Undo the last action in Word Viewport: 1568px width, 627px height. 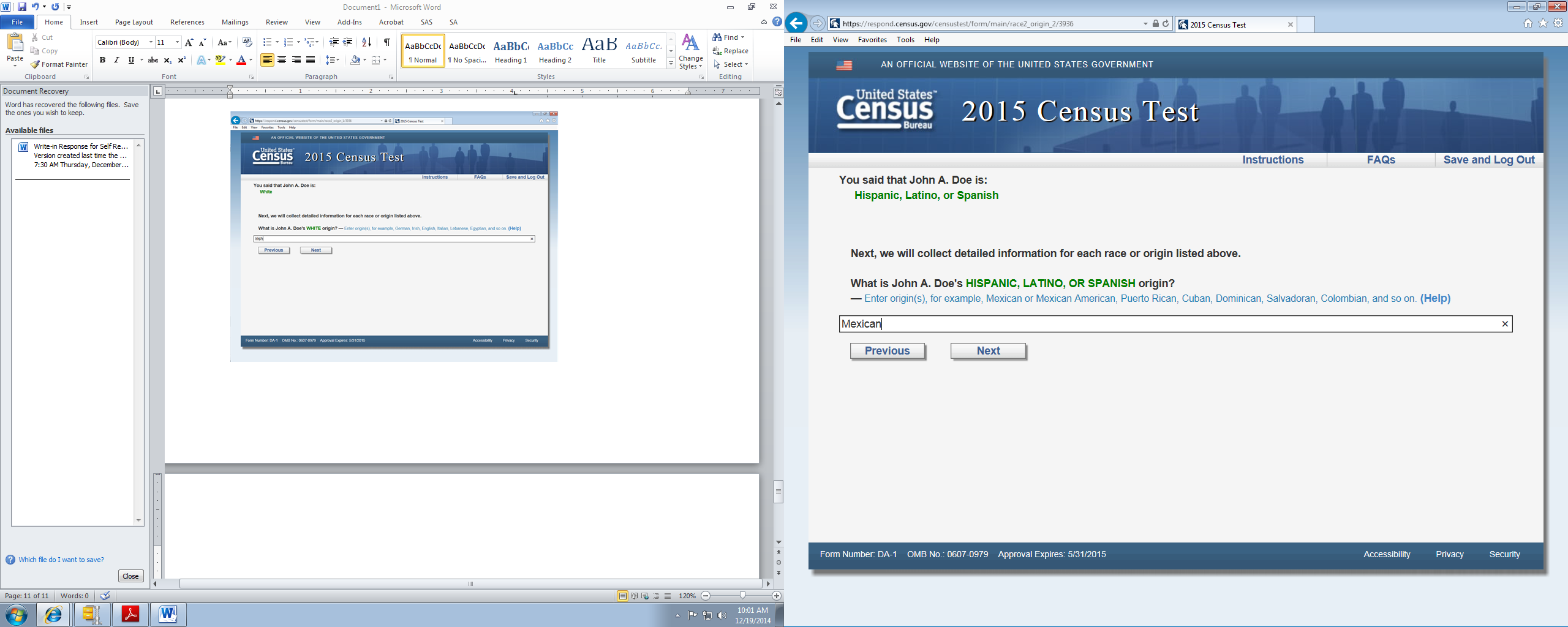[35, 7]
